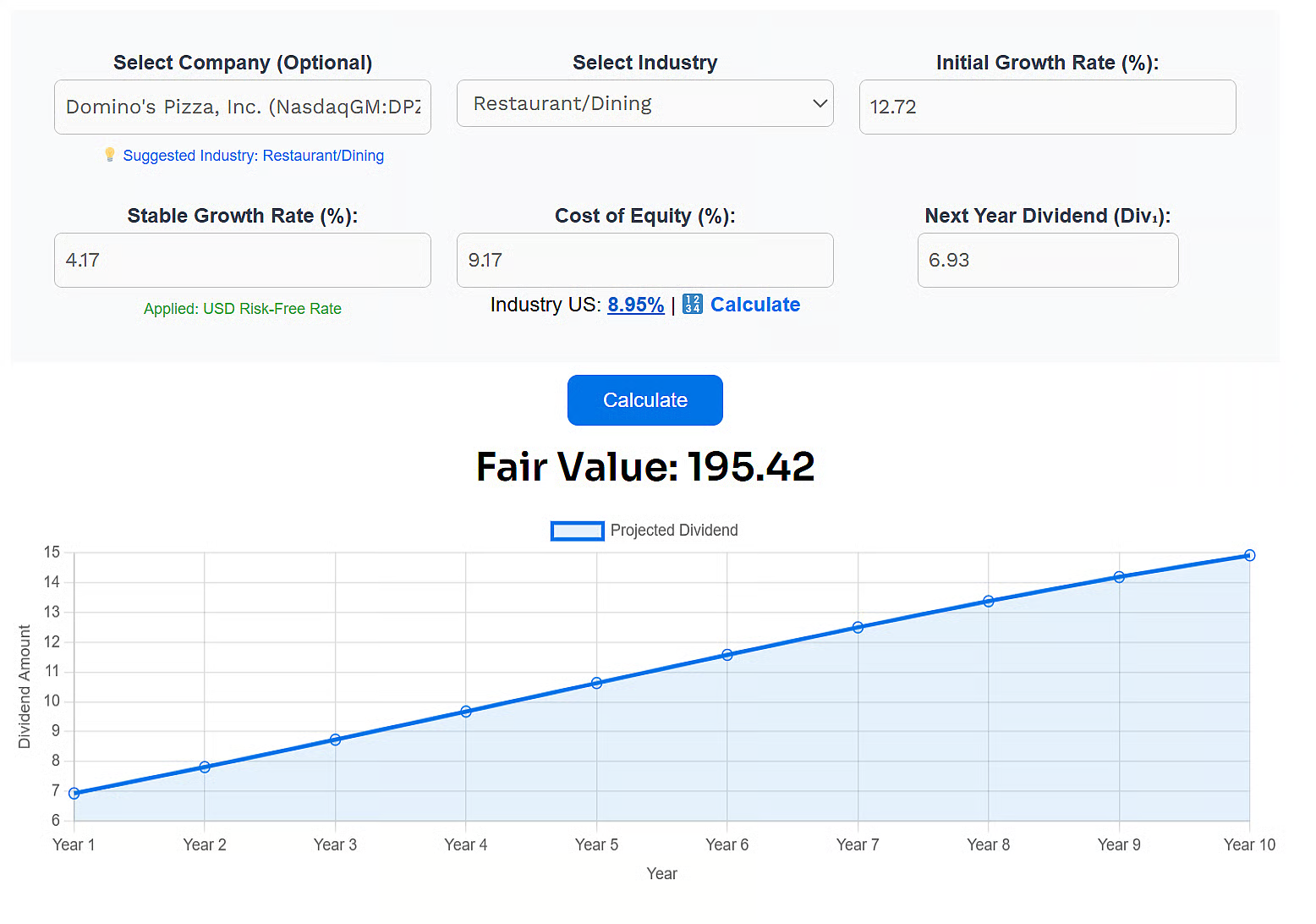Toggle the Projected Dividend legend swatch

click(x=577, y=531)
